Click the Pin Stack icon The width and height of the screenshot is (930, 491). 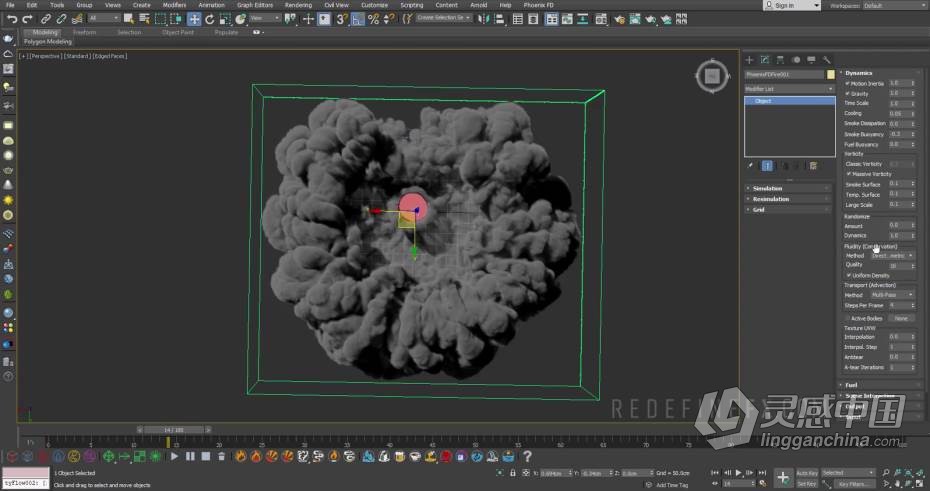click(750, 166)
